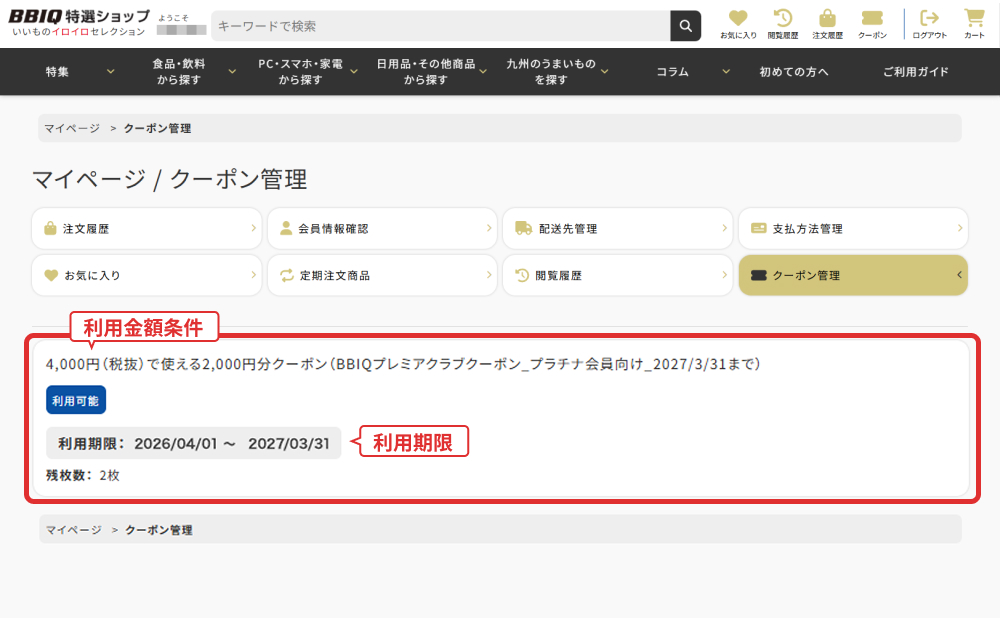The image size is (1000, 619).
Task: Click the magnifier search button
Action: (x=686, y=25)
